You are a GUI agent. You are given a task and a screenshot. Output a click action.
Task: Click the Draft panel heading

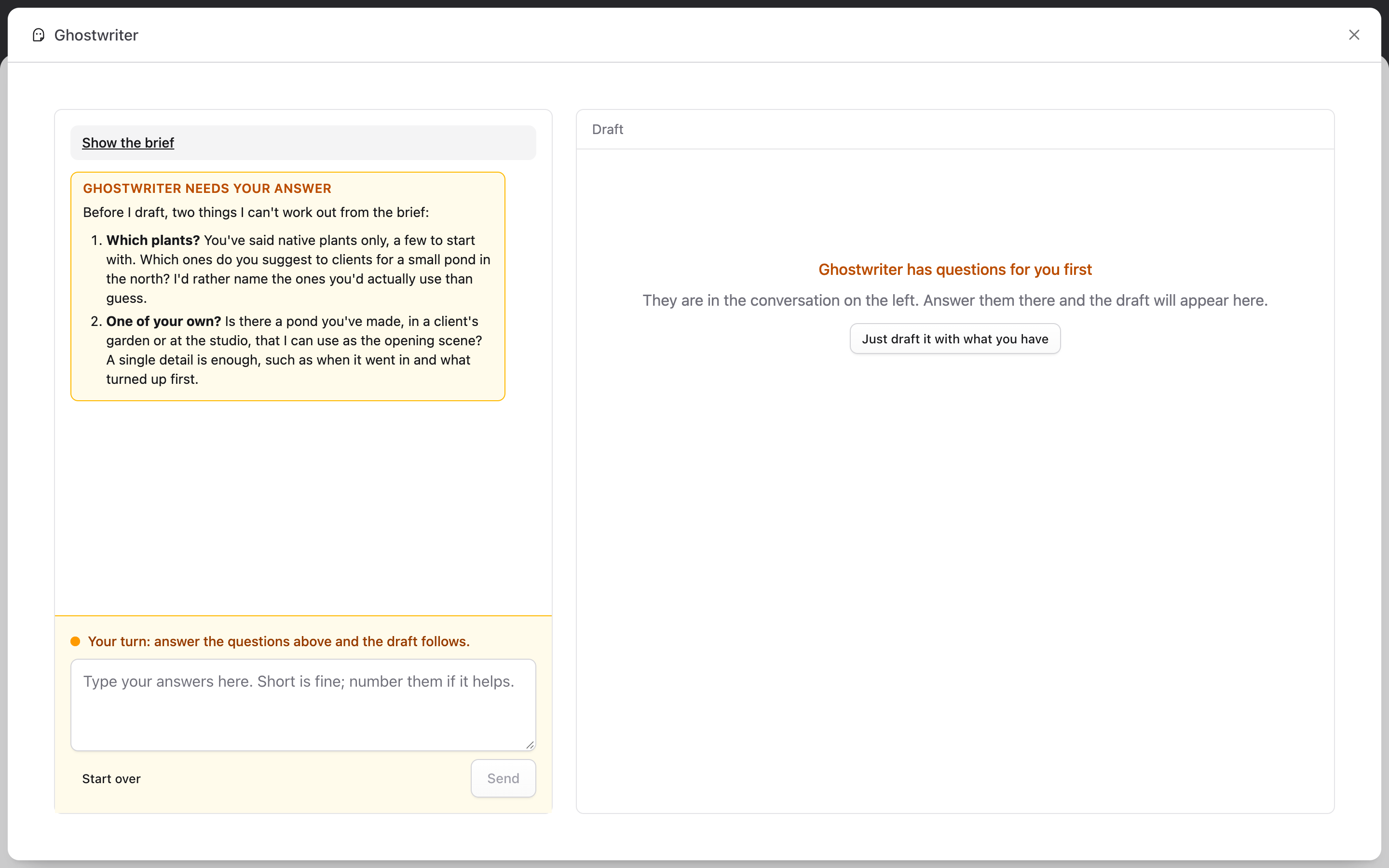pos(607,129)
